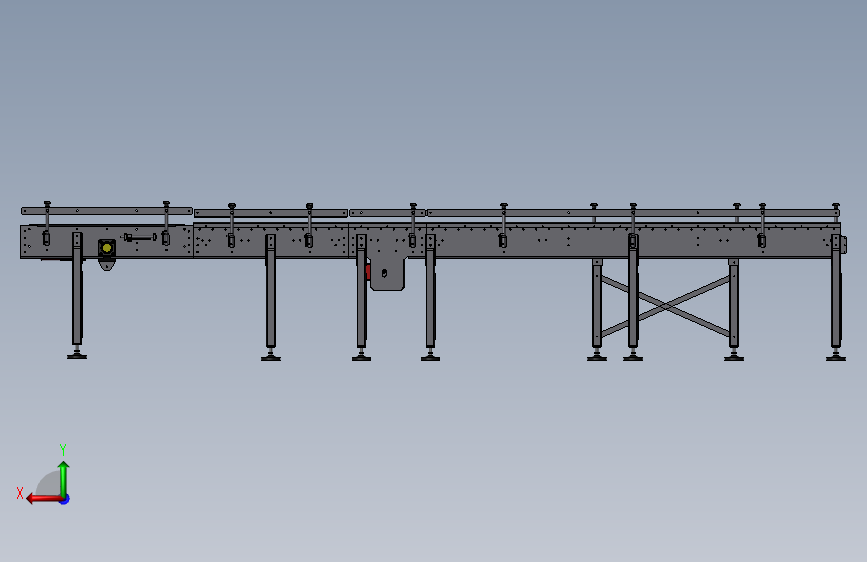Select the yellow motor on the conveyor's left end

[x=107, y=248]
